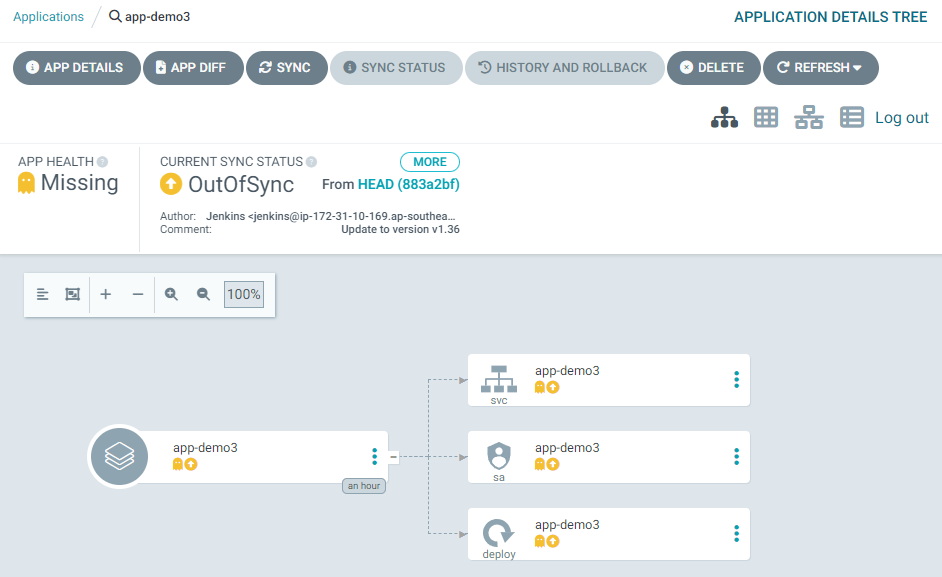Image resolution: width=942 pixels, height=577 pixels.
Task: Collapse children of the root app-demo3 node
Action: [x=394, y=457]
